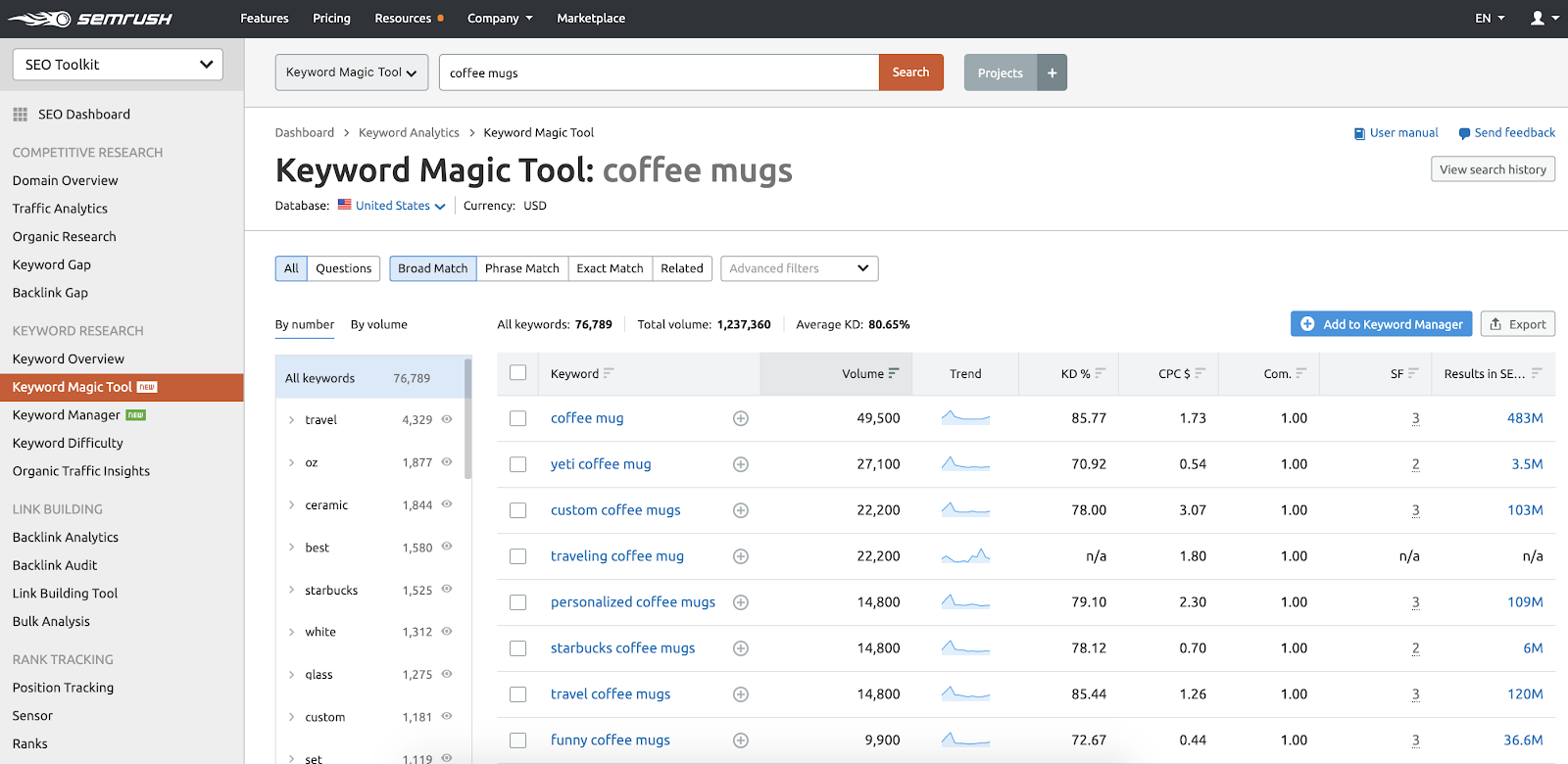Check the 'yeti coffee mug' row checkbox
Viewport: 1568px width, 764px height.
point(518,464)
